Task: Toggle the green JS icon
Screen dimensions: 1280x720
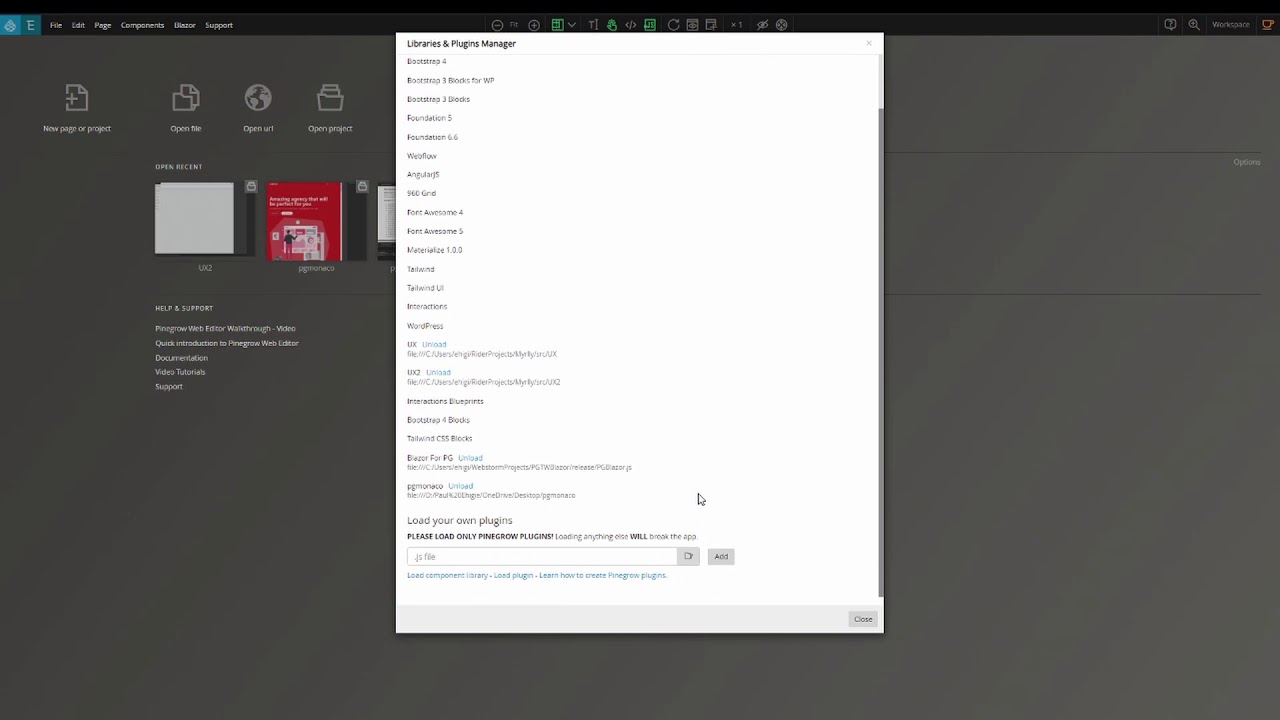Action: (x=650, y=25)
